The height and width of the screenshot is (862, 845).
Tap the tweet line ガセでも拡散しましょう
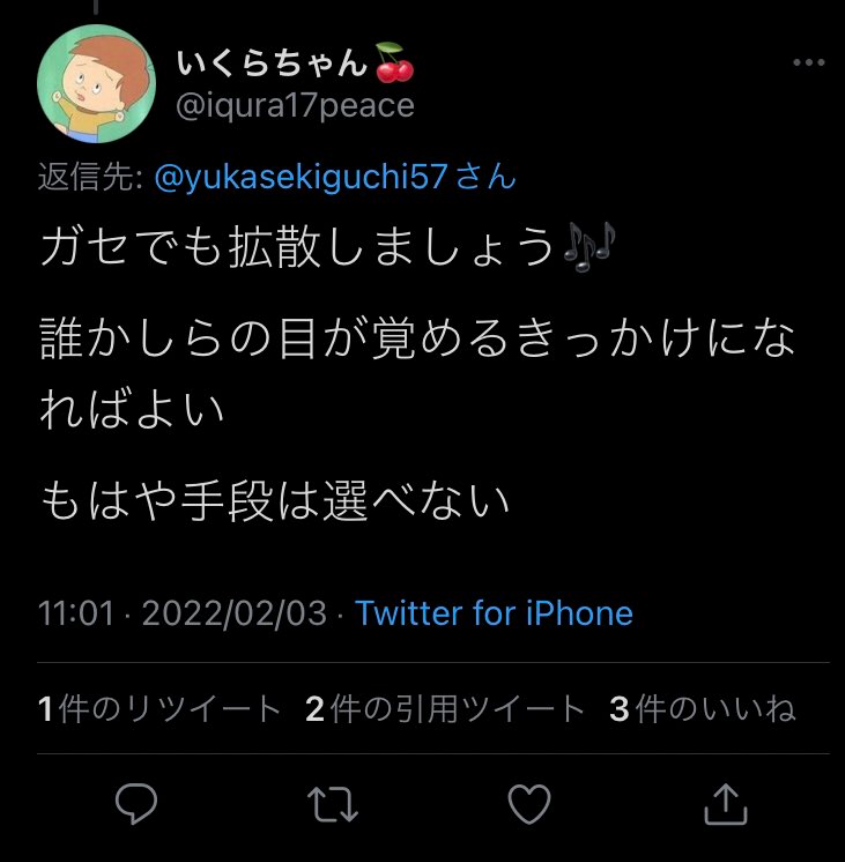(297, 246)
